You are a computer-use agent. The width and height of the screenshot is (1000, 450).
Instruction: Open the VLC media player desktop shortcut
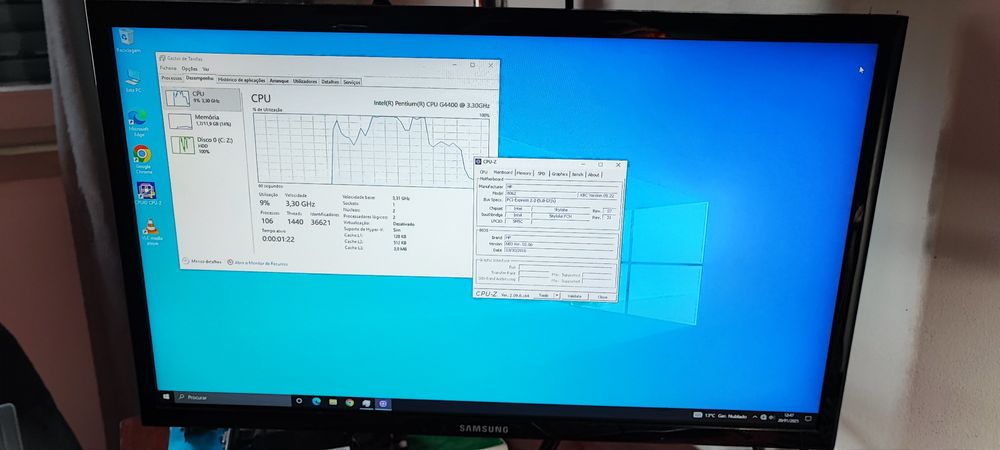click(x=151, y=232)
